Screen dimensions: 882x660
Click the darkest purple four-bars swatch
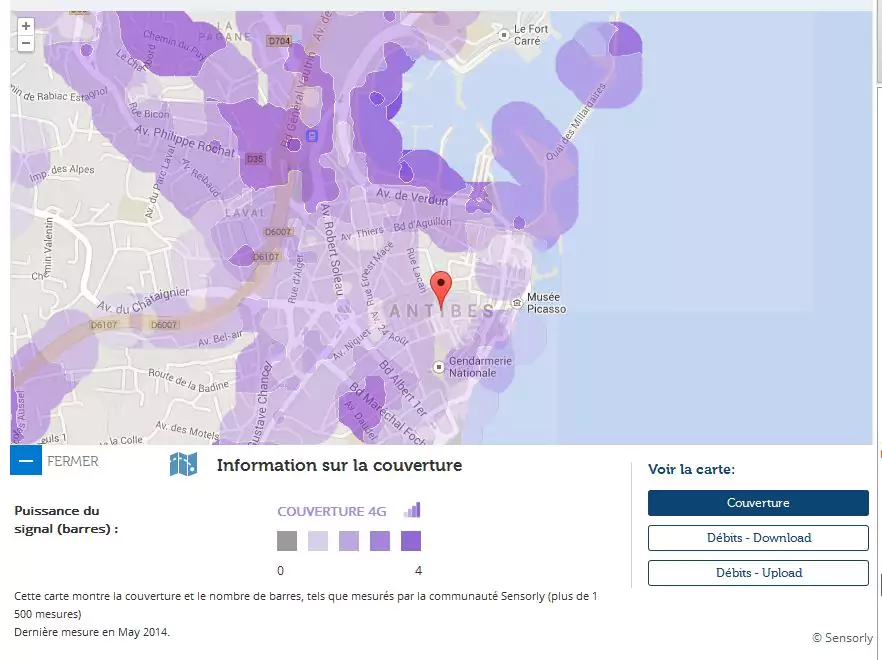click(411, 541)
